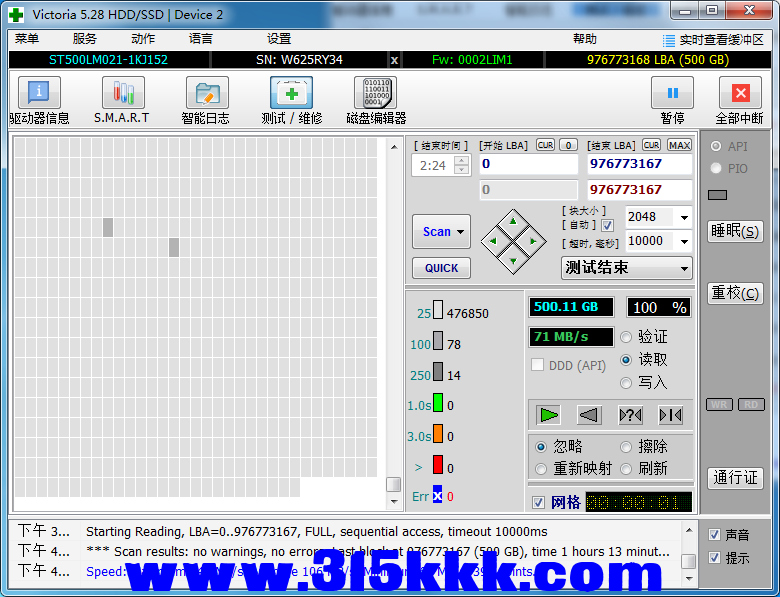Open the 服务 menu
This screenshot has width=780, height=597.
pyautogui.click(x=85, y=39)
